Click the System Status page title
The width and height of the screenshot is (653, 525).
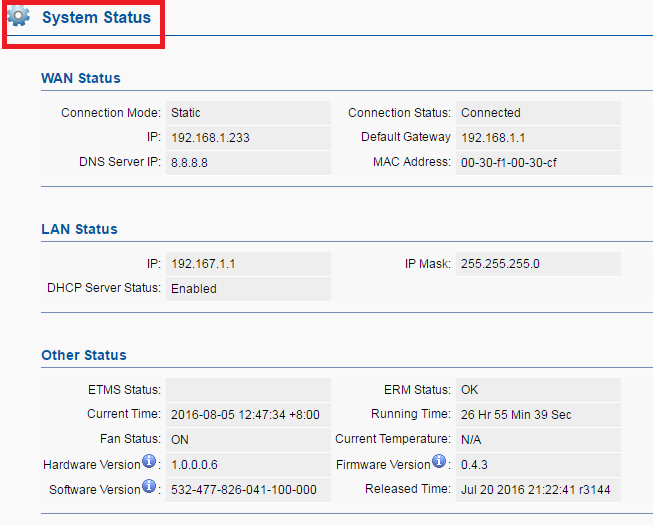coord(97,17)
